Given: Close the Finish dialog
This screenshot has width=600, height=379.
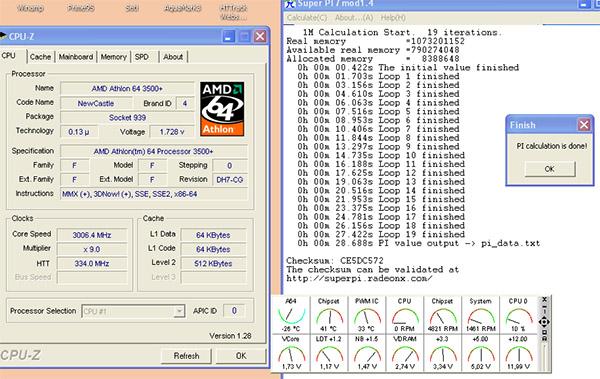Looking at the screenshot, I should point(584,125).
